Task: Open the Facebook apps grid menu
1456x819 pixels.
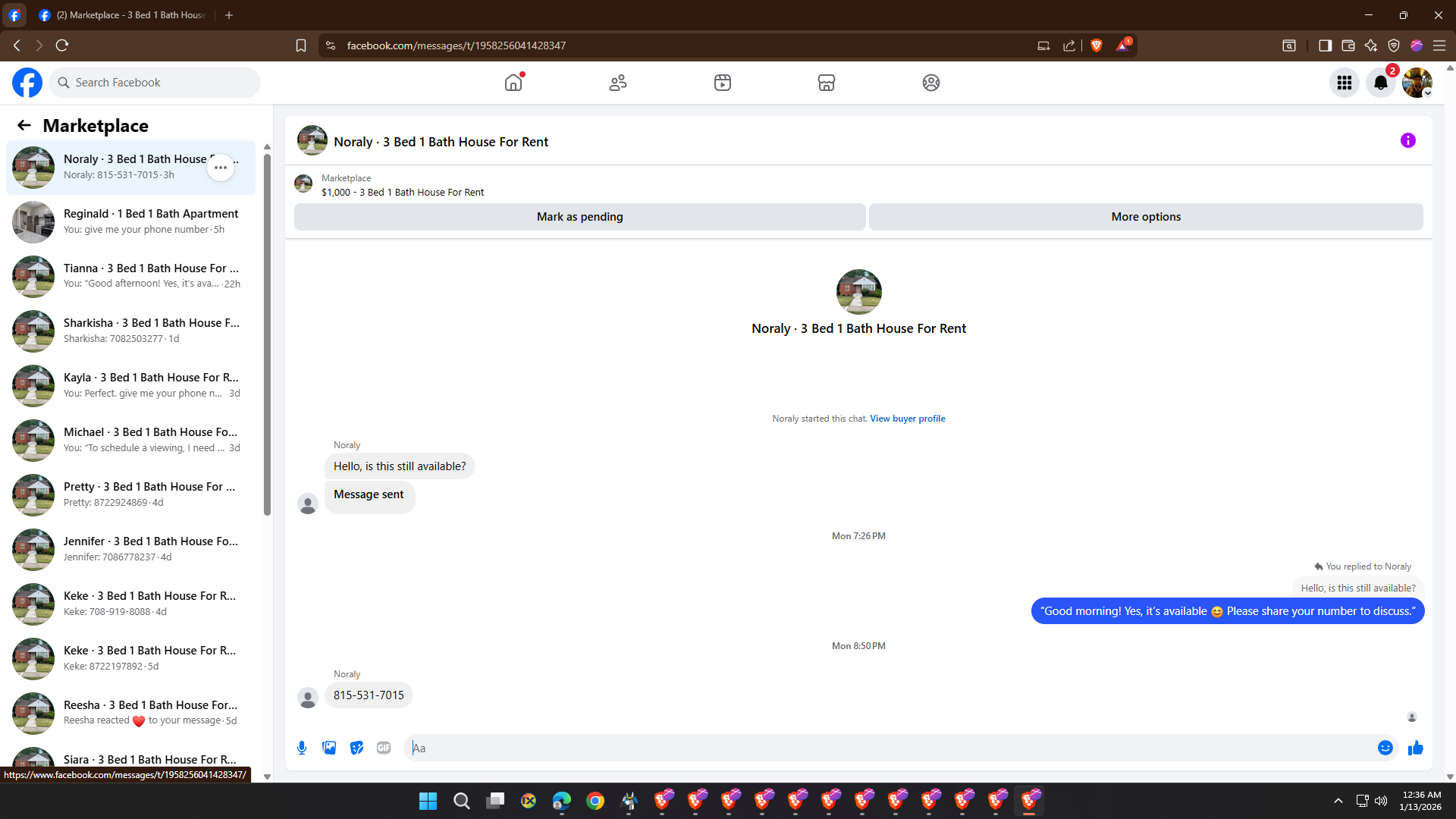Action: point(1345,83)
